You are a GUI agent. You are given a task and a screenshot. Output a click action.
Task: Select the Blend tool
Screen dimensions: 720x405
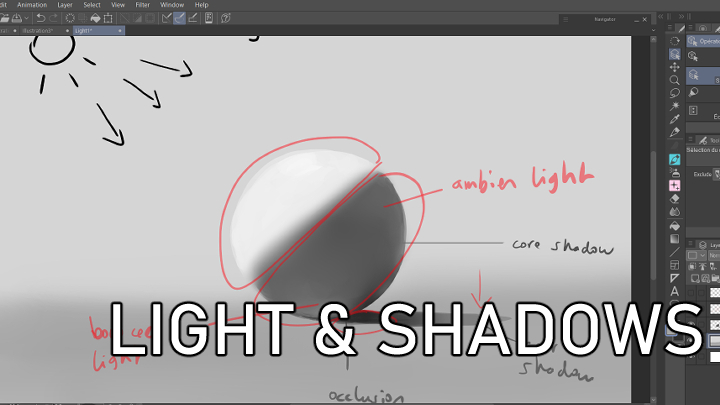coord(675,212)
